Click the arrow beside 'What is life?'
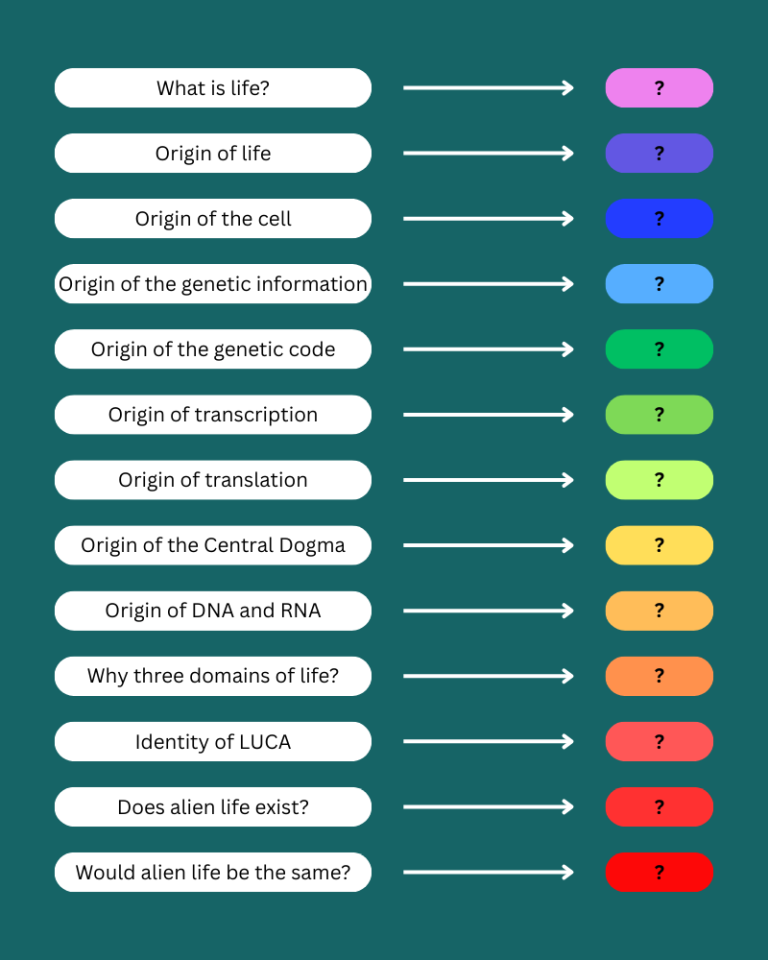 pyautogui.click(x=488, y=88)
